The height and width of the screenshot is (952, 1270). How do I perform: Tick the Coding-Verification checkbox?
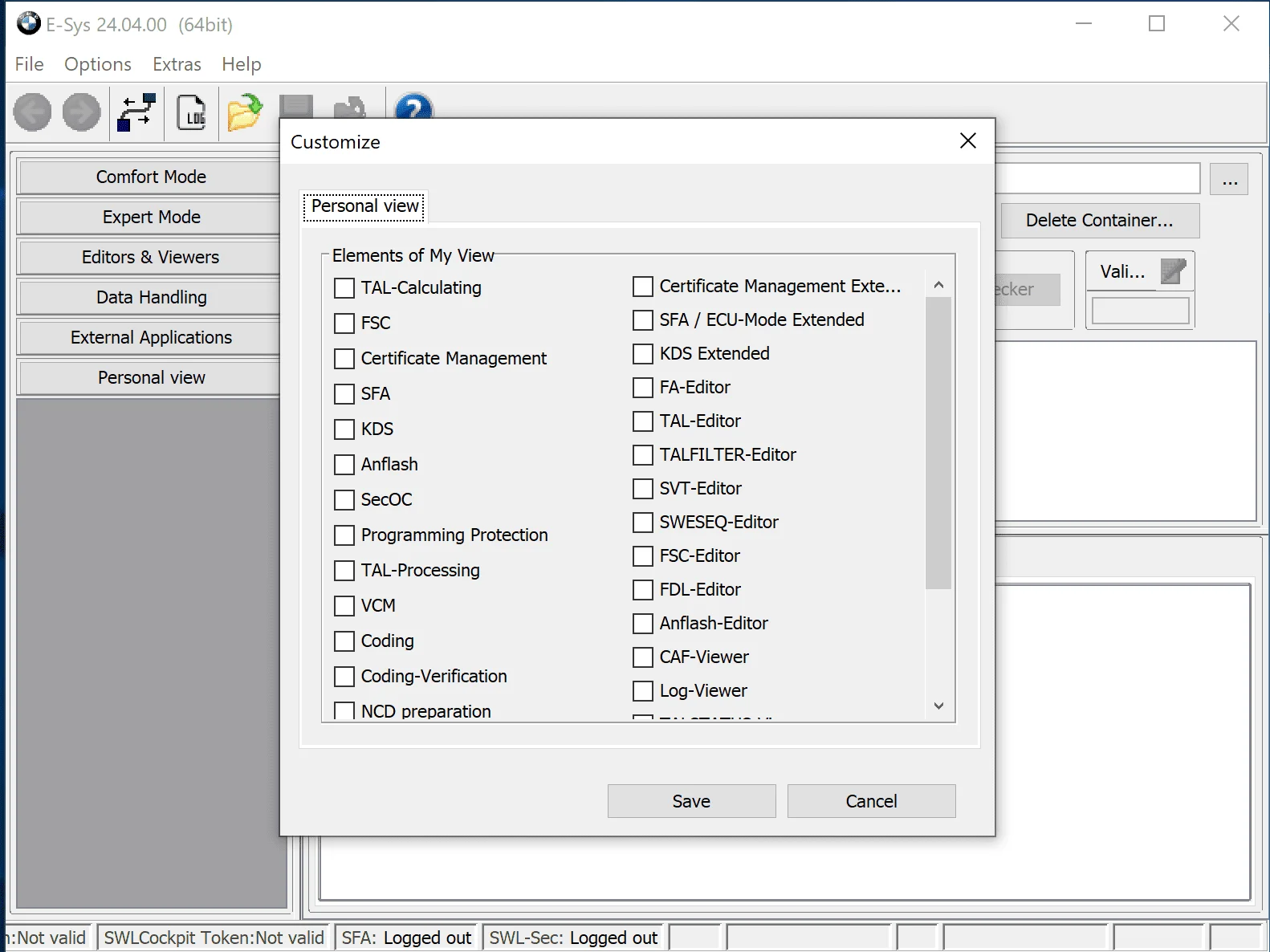(344, 677)
